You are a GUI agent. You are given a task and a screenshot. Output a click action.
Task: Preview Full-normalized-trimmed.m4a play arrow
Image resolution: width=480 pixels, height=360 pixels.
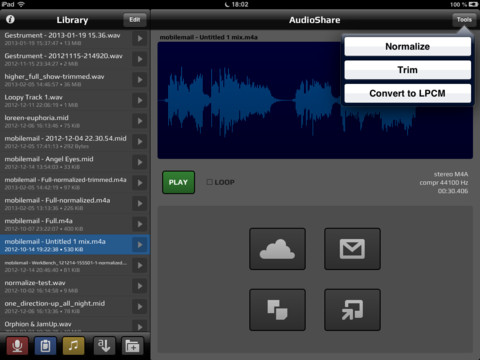pos(140,183)
